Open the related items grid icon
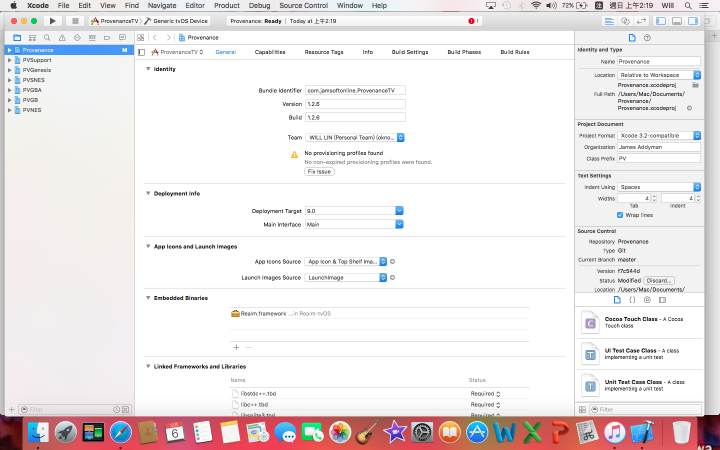720x450 pixels. (141, 38)
